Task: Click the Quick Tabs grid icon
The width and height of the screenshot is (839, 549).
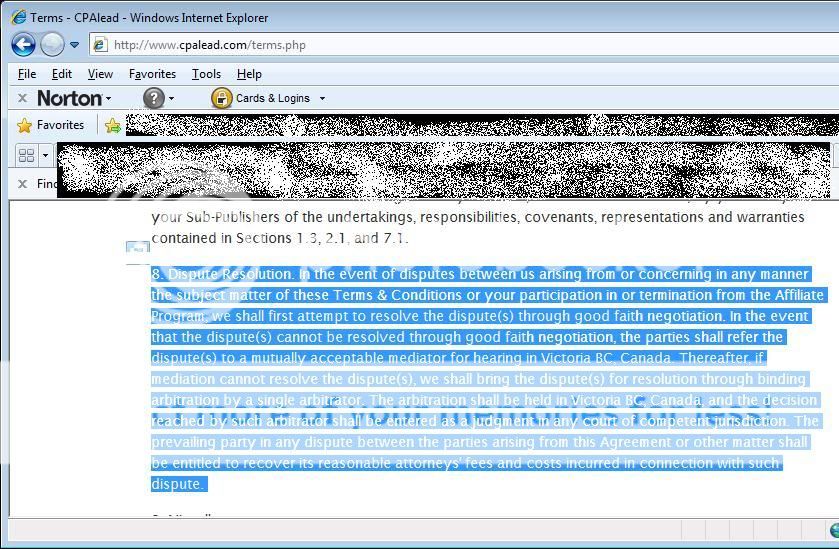Action: coord(27,156)
